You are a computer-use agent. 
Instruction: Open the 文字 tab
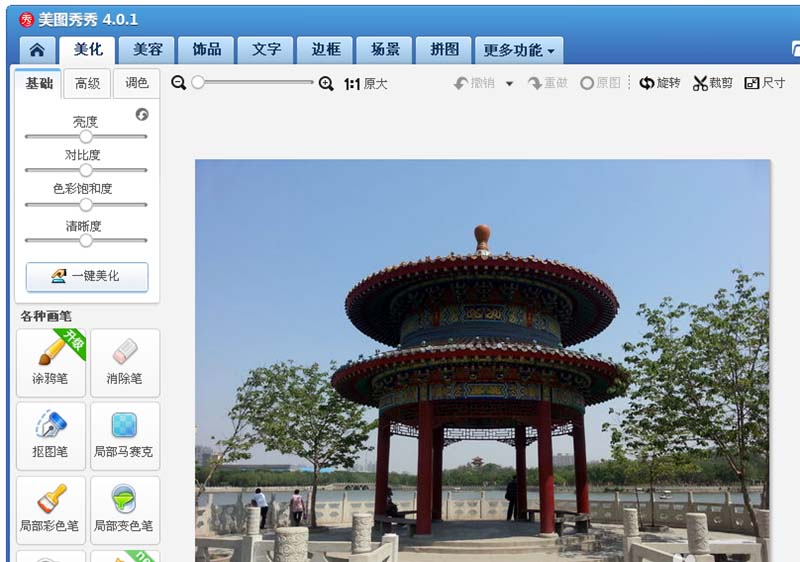pyautogui.click(x=266, y=50)
